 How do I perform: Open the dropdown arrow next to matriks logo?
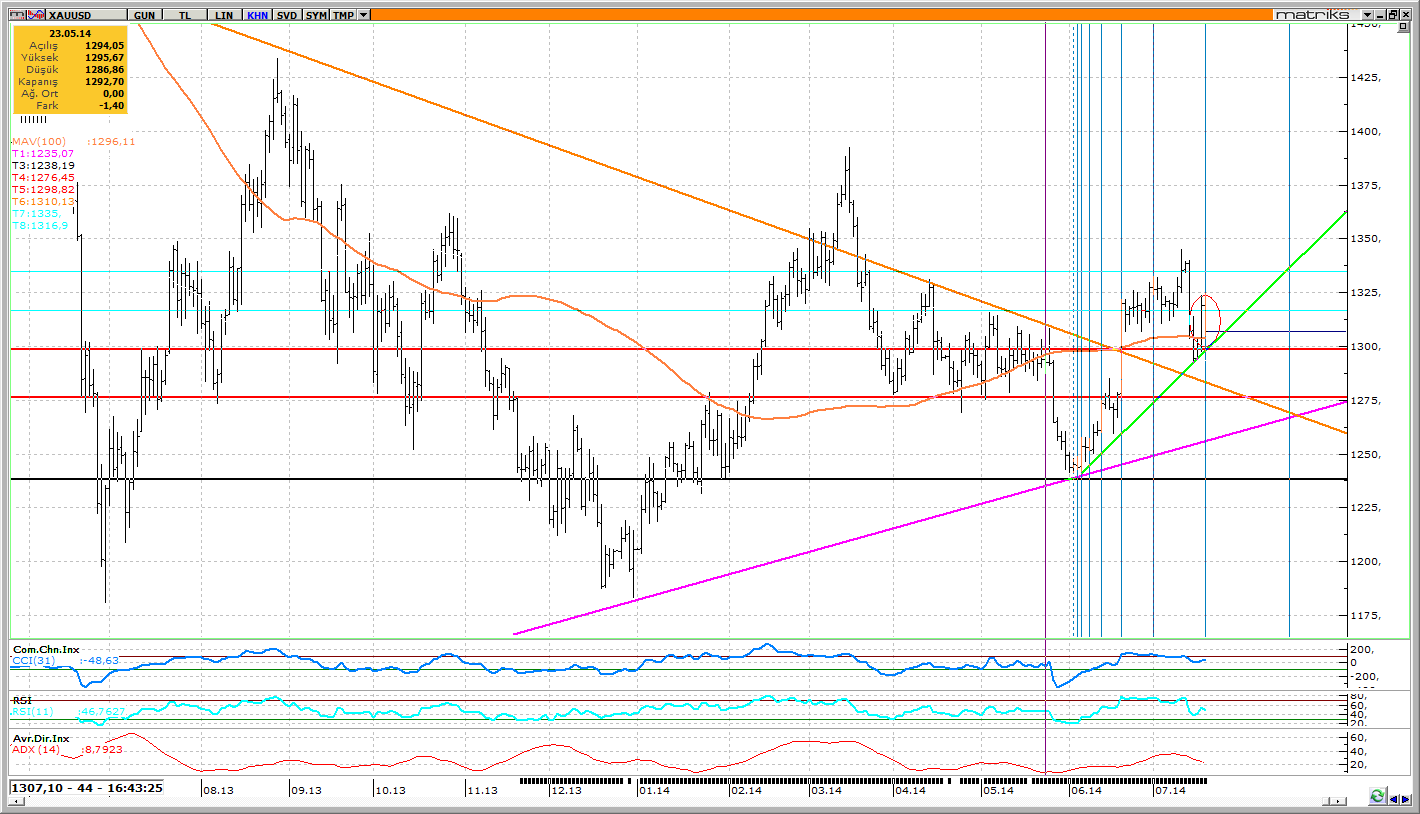(1367, 14)
